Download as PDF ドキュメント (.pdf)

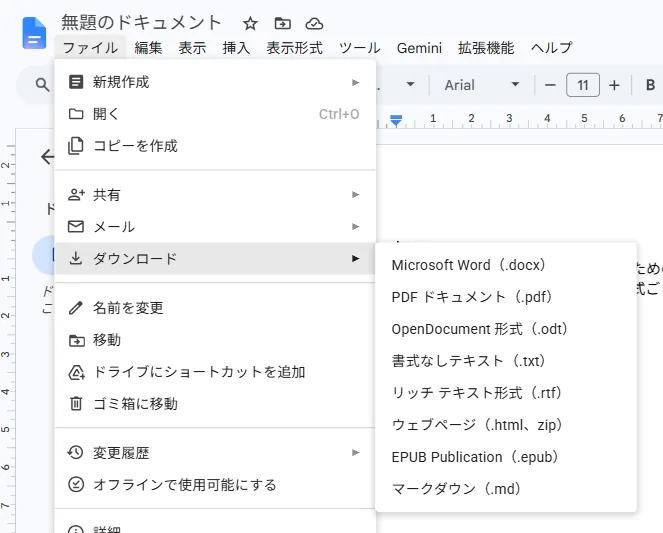[506, 297]
